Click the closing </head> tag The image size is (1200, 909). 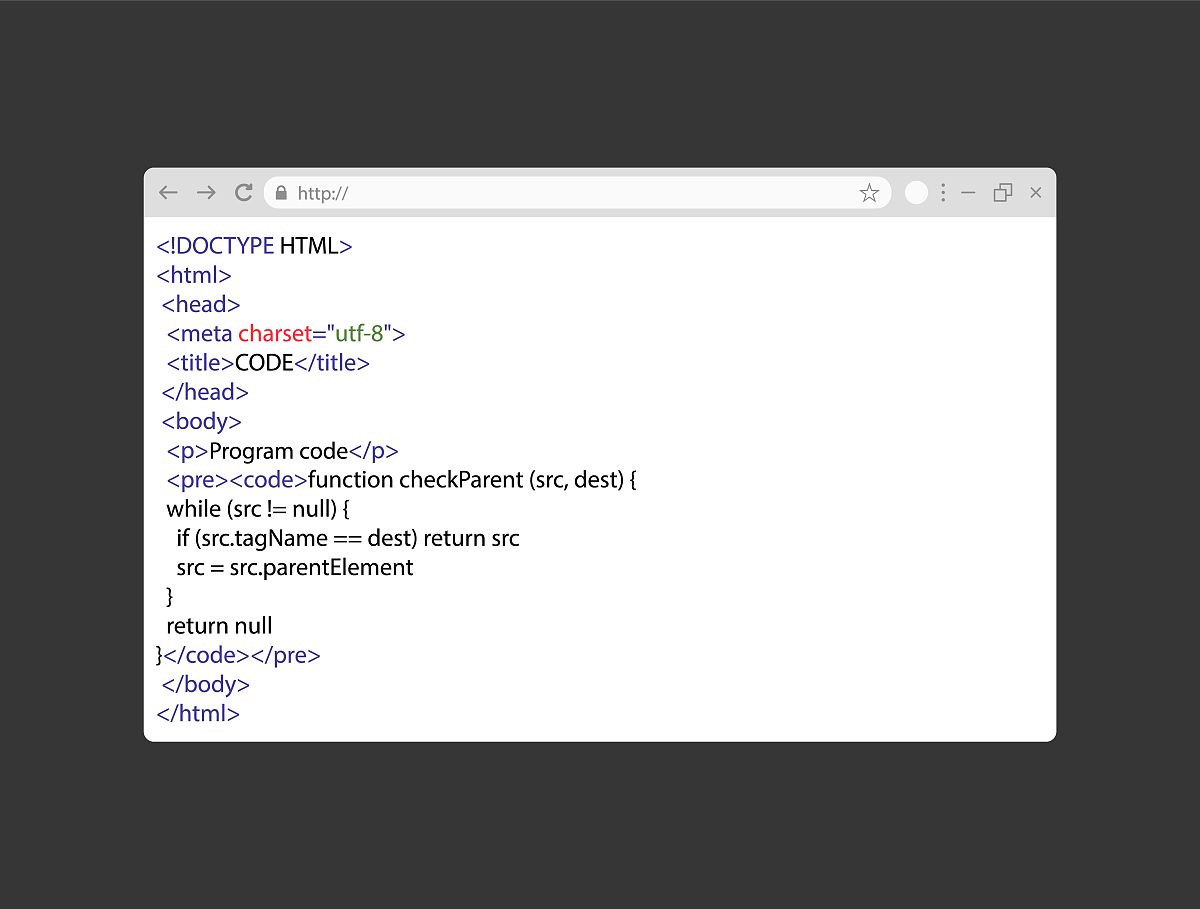click(x=205, y=392)
